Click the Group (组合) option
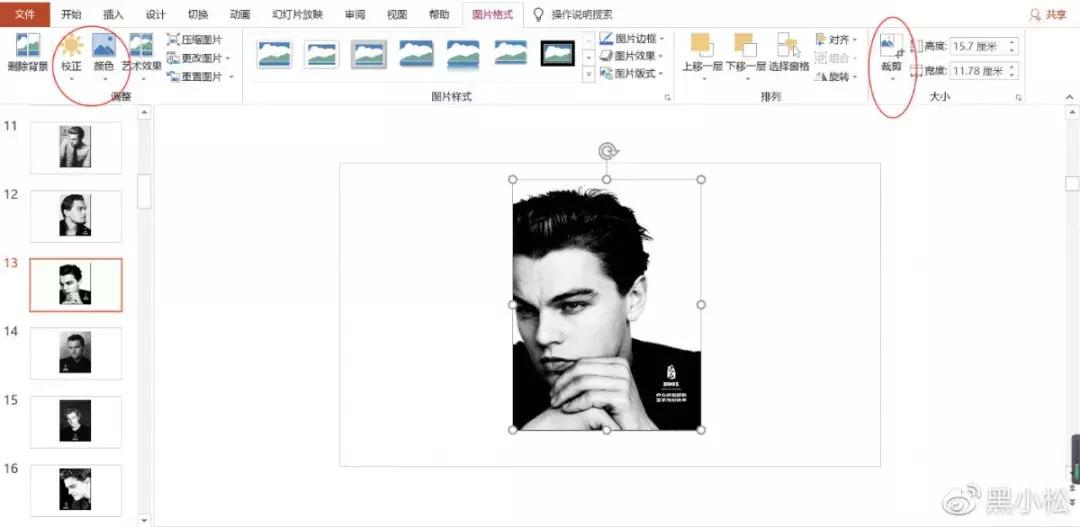Image resolution: width=1080 pixels, height=527 pixels. [x=836, y=59]
